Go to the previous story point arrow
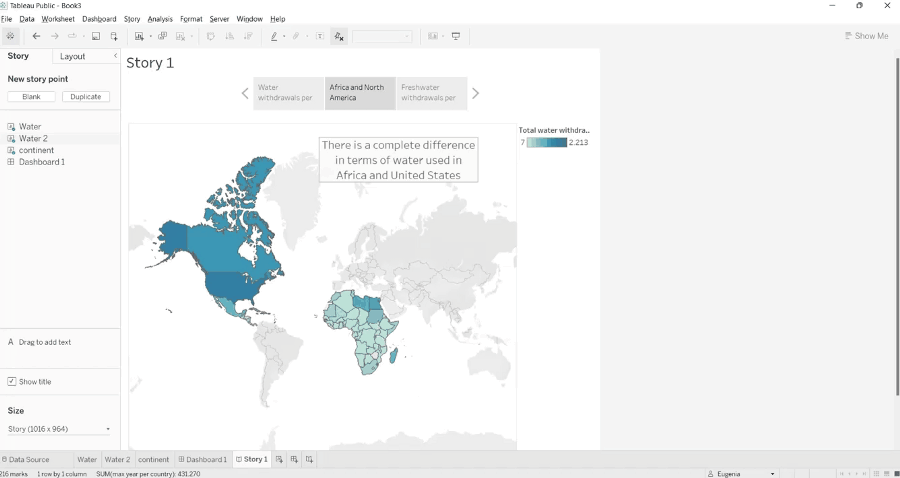Image resolution: width=900 pixels, height=478 pixels. (245, 93)
